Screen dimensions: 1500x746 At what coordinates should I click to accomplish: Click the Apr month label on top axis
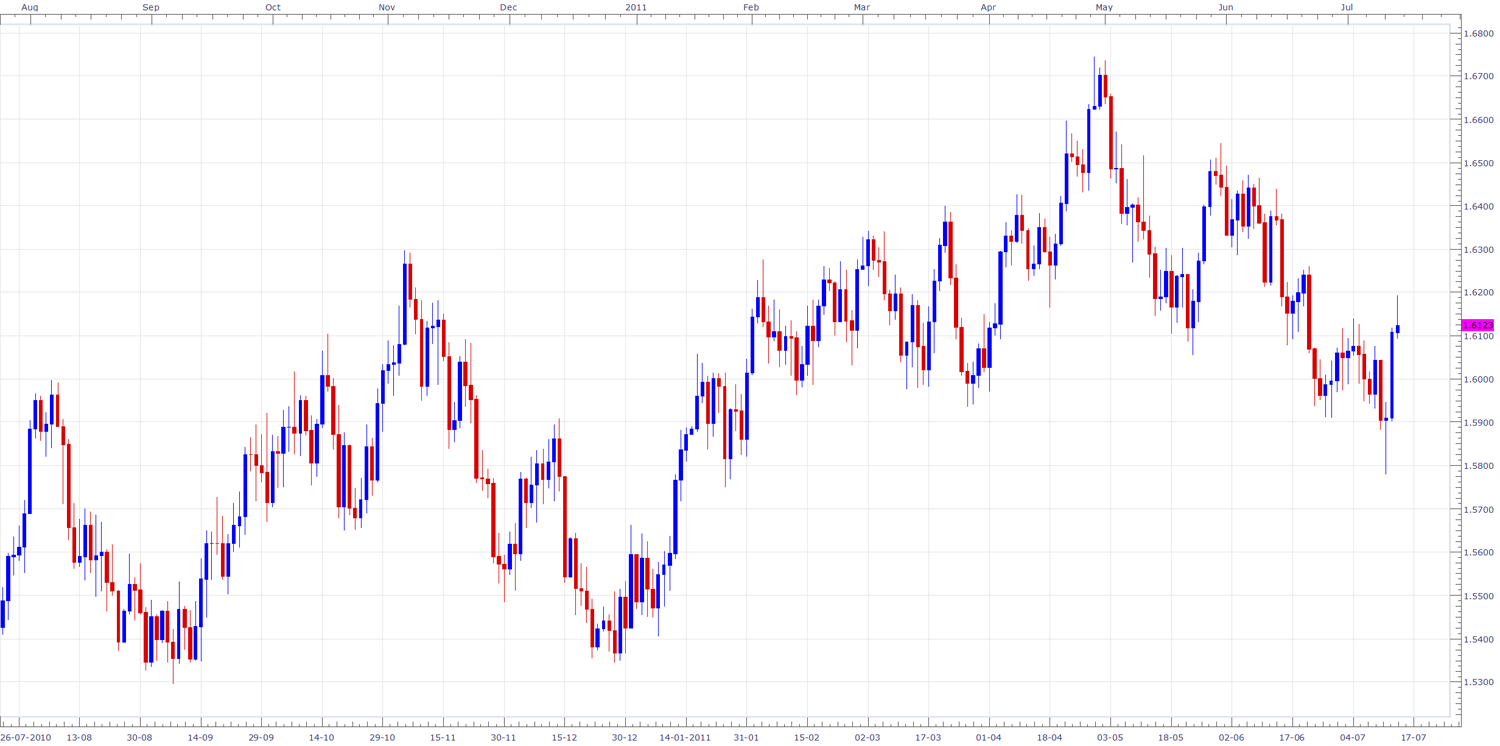pyautogui.click(x=988, y=7)
